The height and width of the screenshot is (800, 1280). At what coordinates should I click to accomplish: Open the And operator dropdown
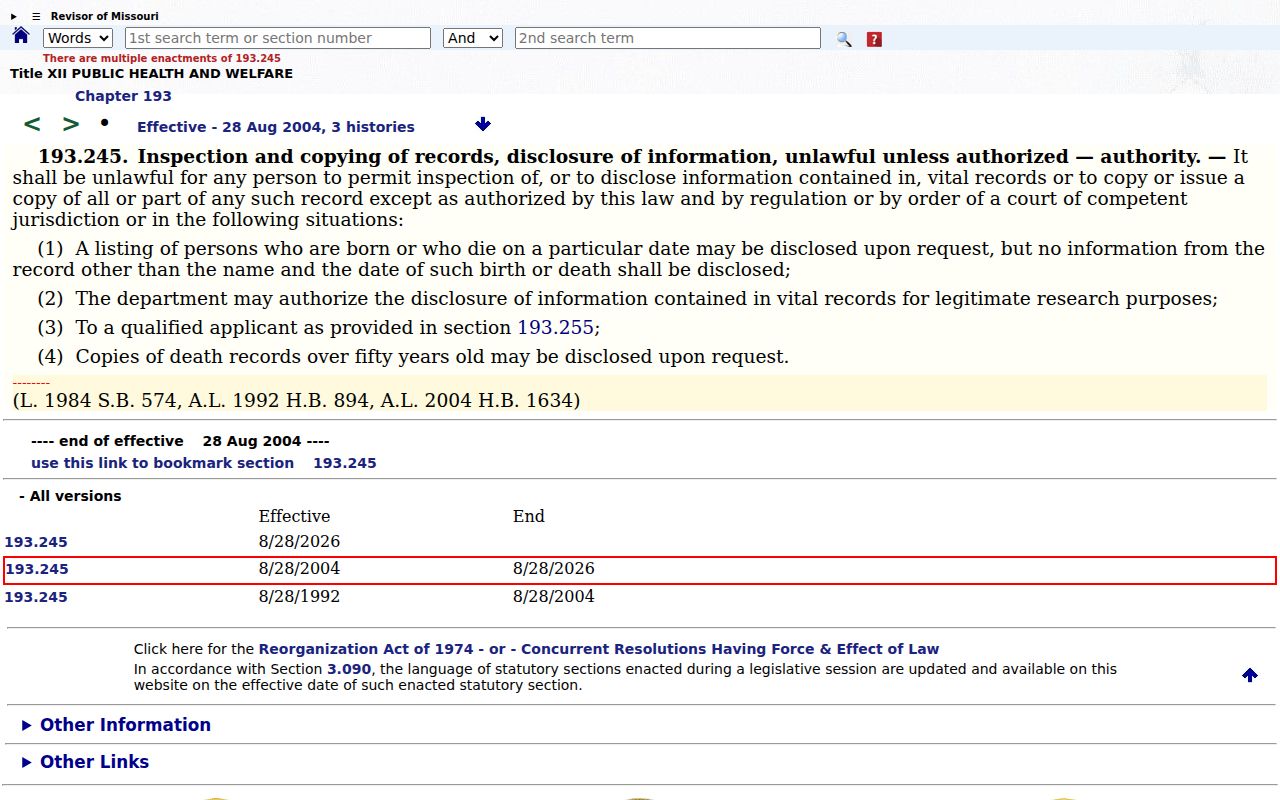click(x=473, y=38)
